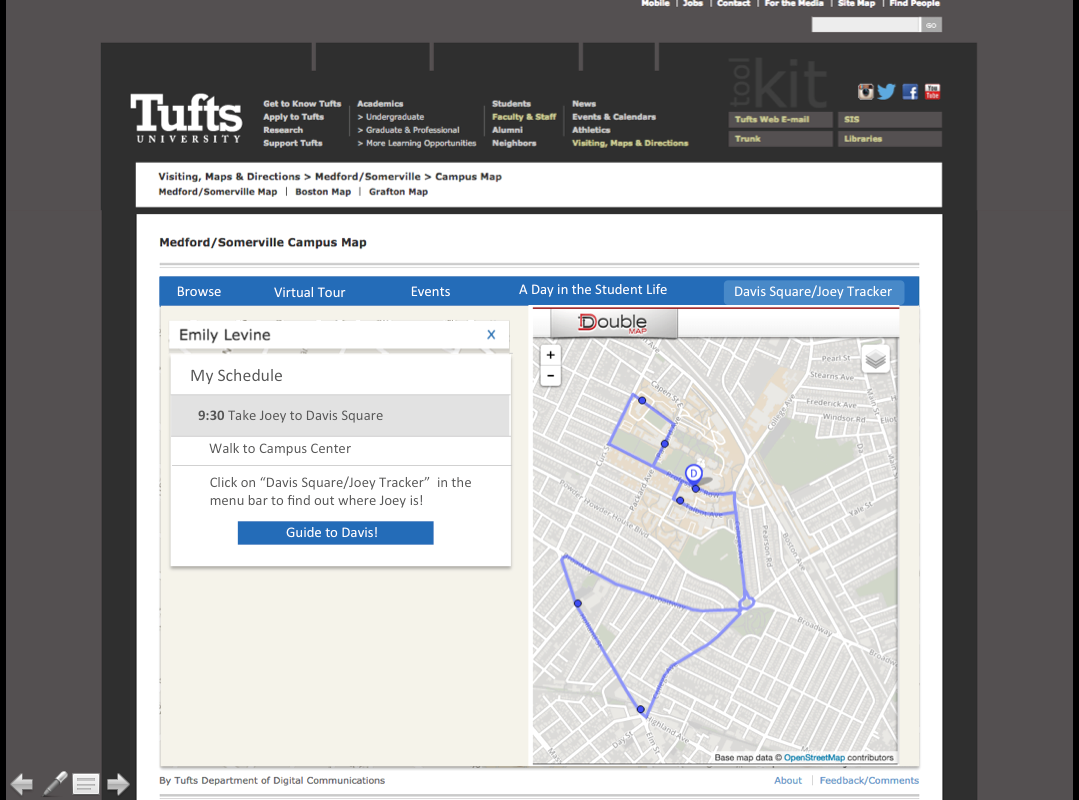Open the Libraries toolkit link
This screenshot has width=1079, height=800.
[890, 138]
